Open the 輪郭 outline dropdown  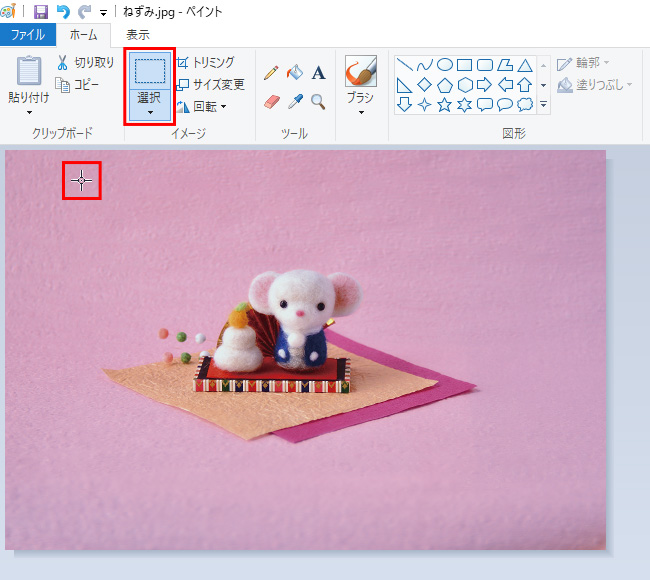click(583, 63)
